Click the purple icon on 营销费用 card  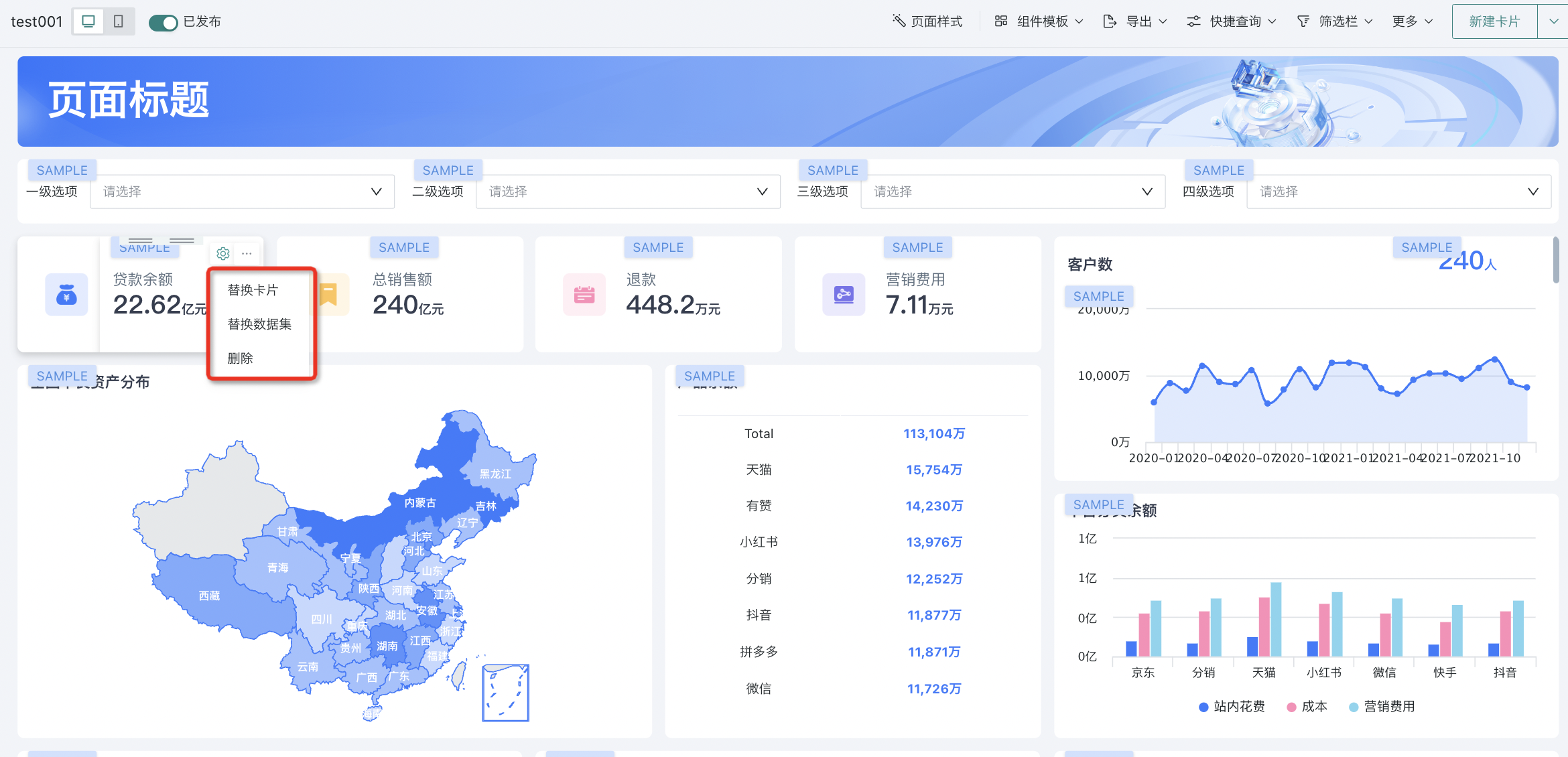pyautogui.click(x=844, y=295)
